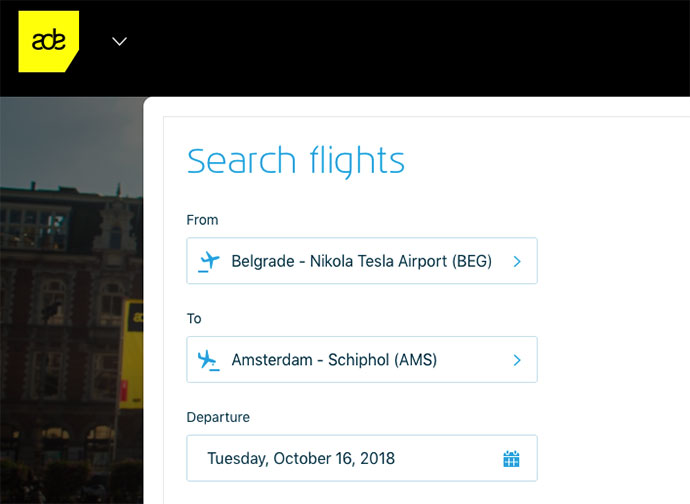Click the From label

tap(202, 220)
